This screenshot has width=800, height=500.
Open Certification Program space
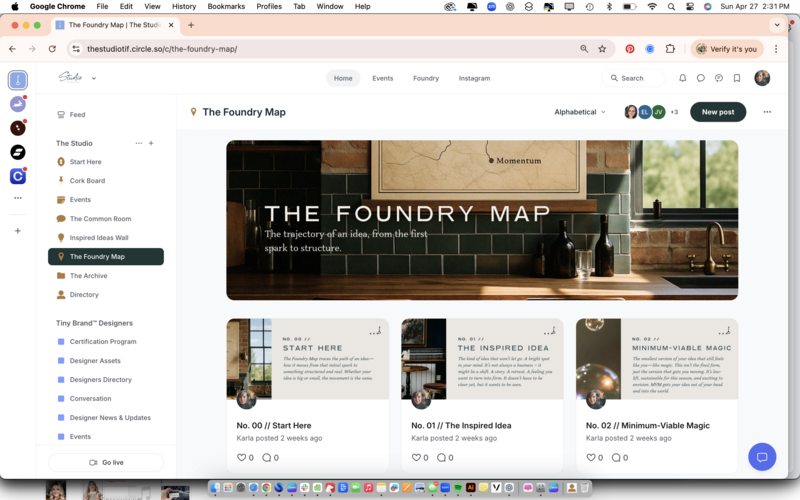[106, 341]
